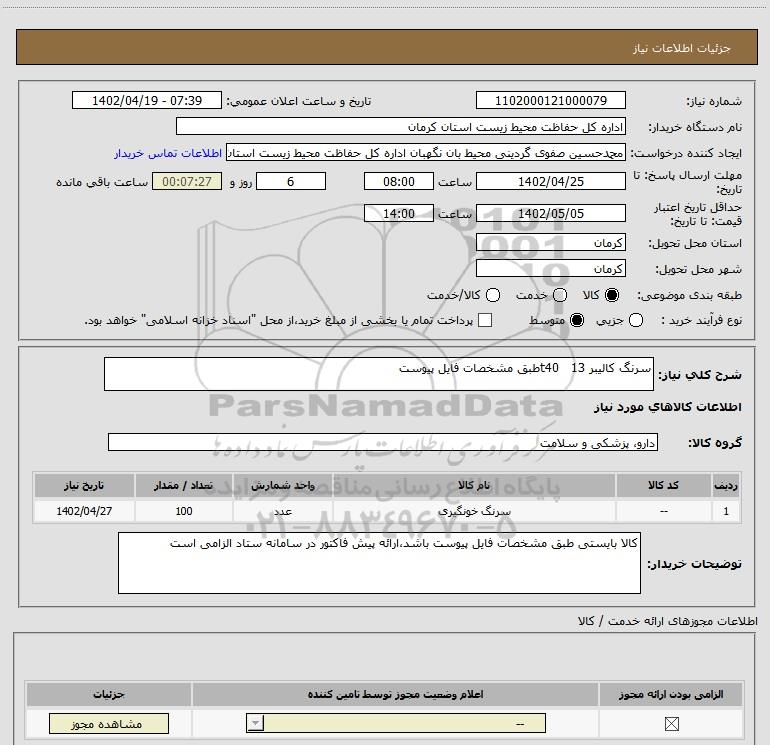Click the delivery city field کرمان
770x745 pixels.
click(550, 269)
